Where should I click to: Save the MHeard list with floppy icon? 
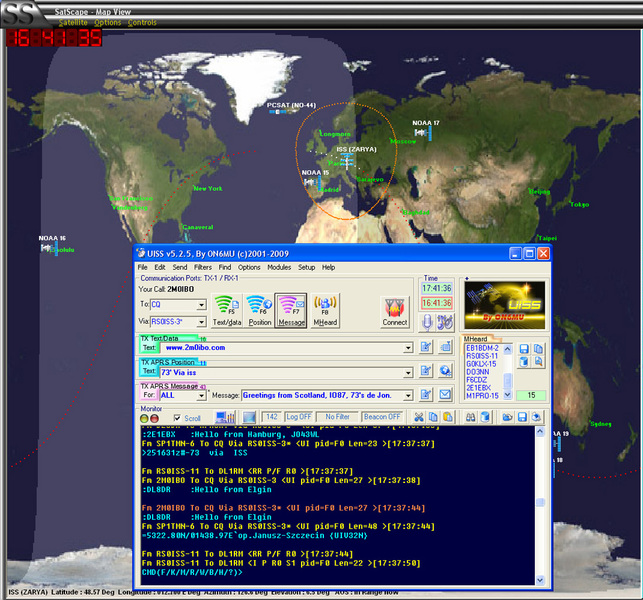pyautogui.click(x=524, y=349)
